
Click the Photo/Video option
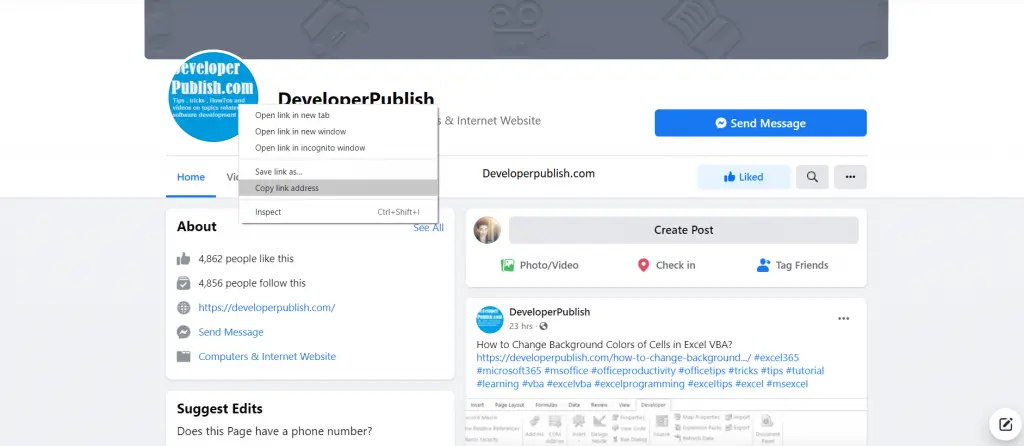(x=539, y=265)
